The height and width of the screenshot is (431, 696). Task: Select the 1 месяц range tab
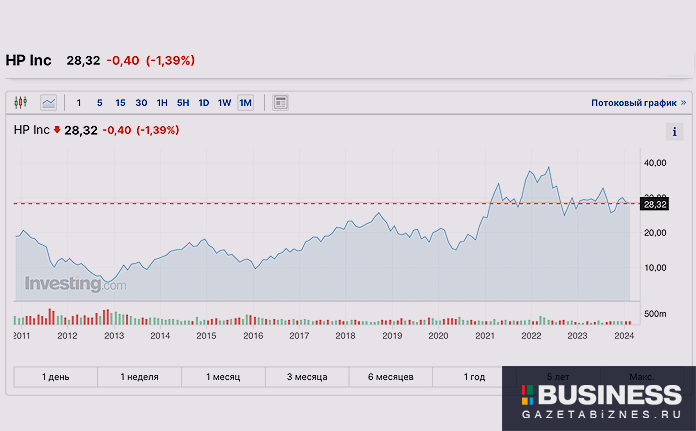click(223, 377)
